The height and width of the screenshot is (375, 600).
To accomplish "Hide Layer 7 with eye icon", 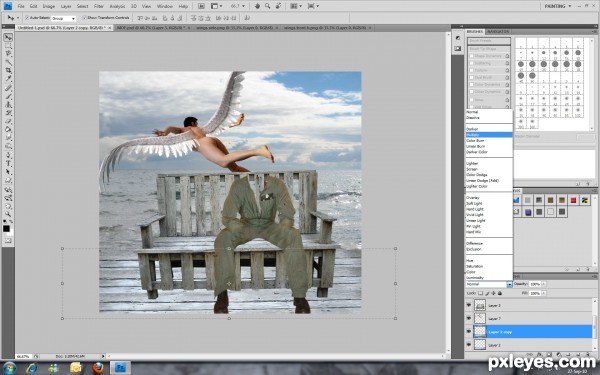I will click(x=469, y=318).
